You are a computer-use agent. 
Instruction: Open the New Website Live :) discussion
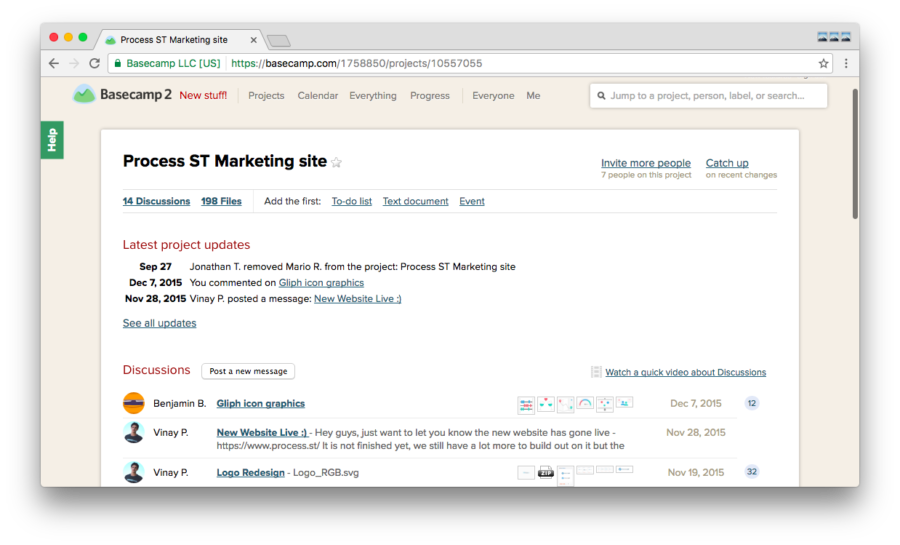(262, 433)
